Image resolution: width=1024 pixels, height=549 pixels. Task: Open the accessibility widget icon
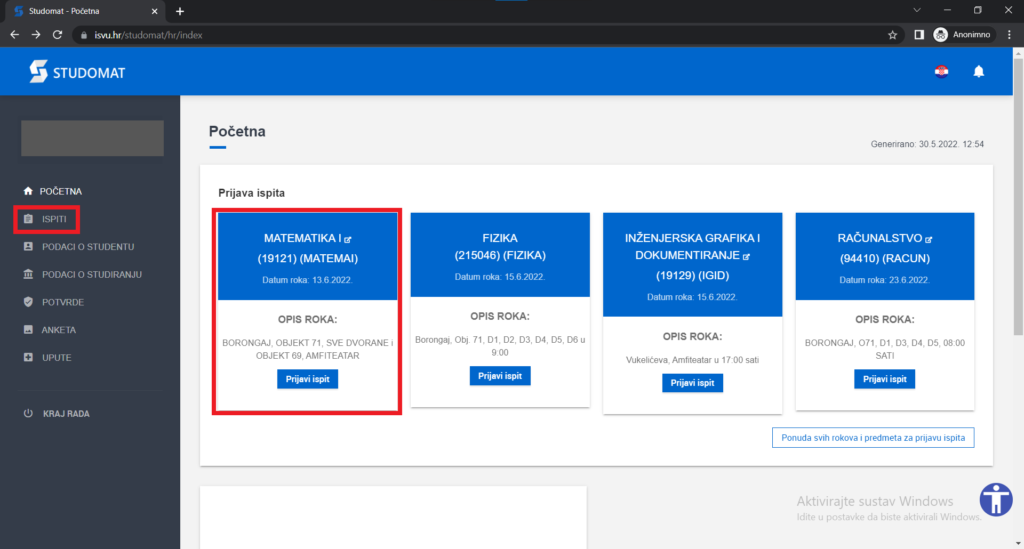point(996,499)
